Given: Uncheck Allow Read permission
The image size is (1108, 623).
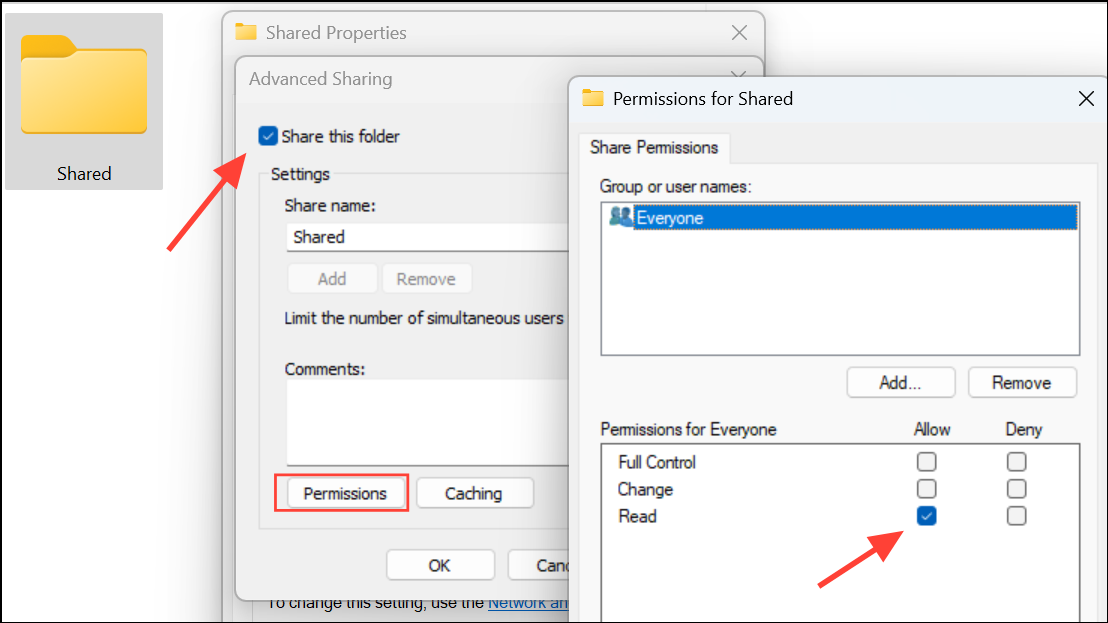Looking at the screenshot, I should coord(926,516).
